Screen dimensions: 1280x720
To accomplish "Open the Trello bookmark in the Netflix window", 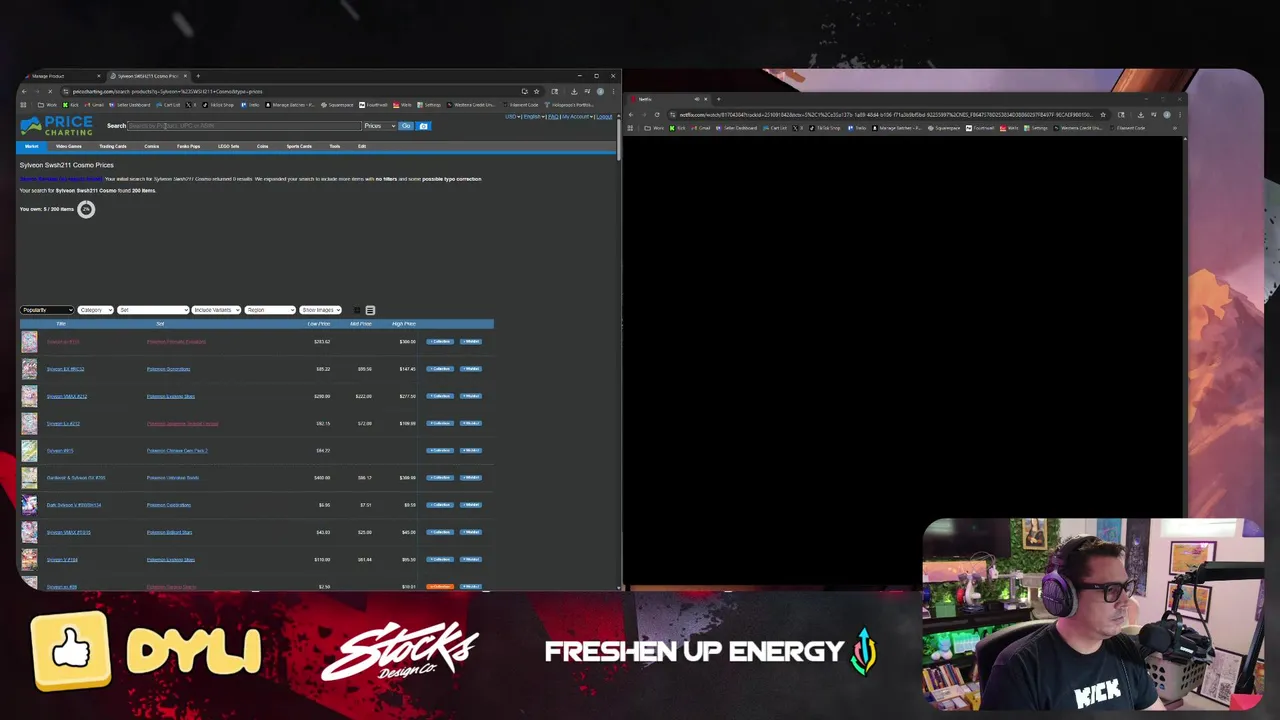I will [857, 128].
